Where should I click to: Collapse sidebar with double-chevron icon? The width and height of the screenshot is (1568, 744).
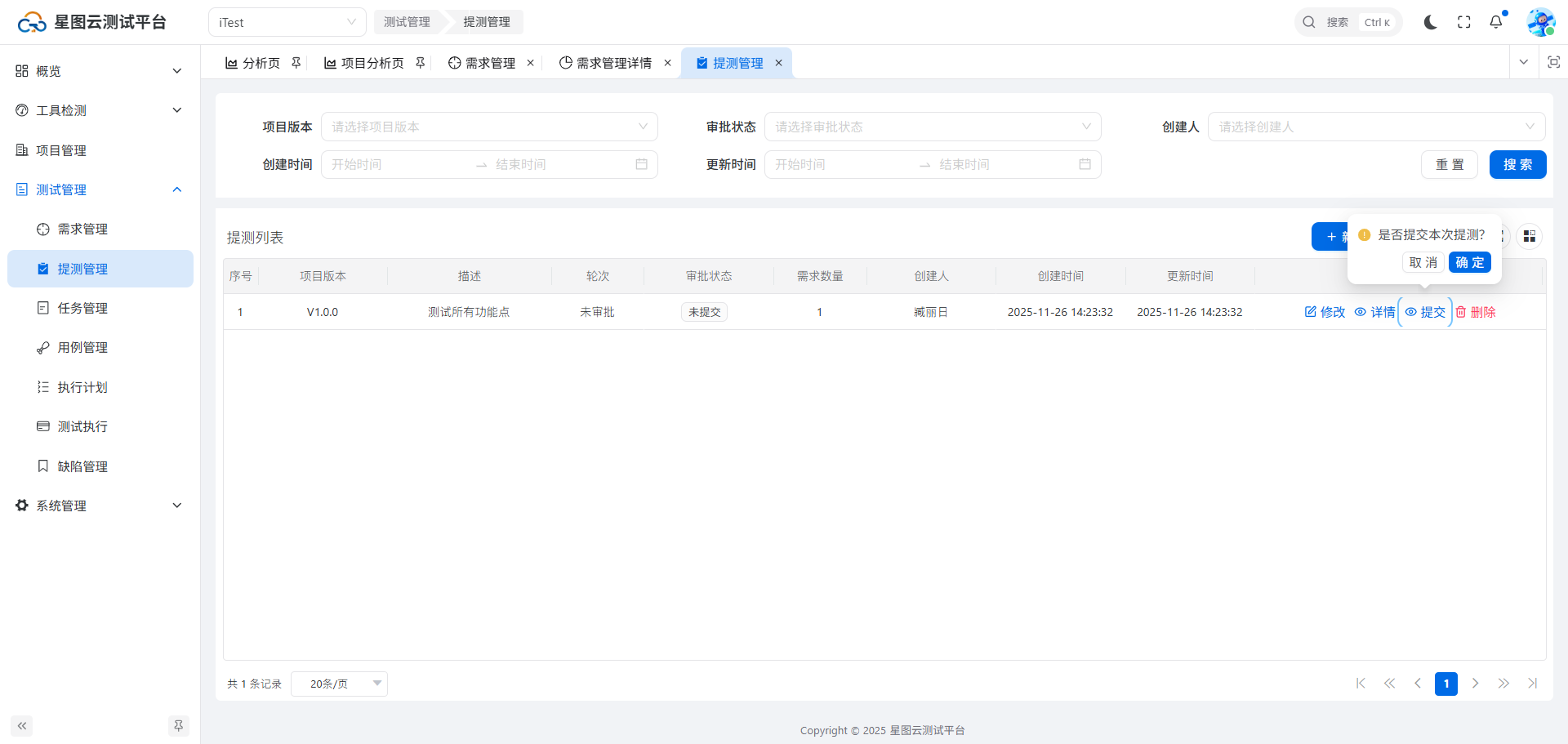(22, 725)
